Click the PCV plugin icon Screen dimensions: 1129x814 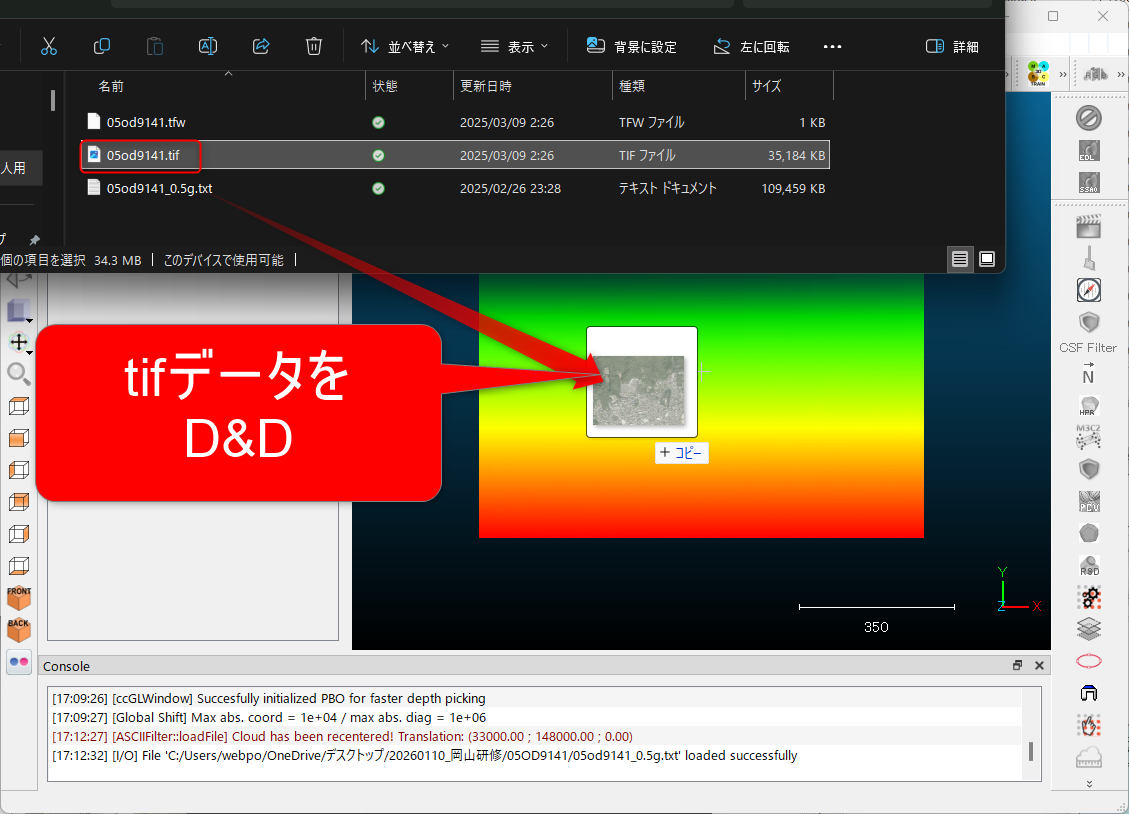pyautogui.click(x=1088, y=501)
